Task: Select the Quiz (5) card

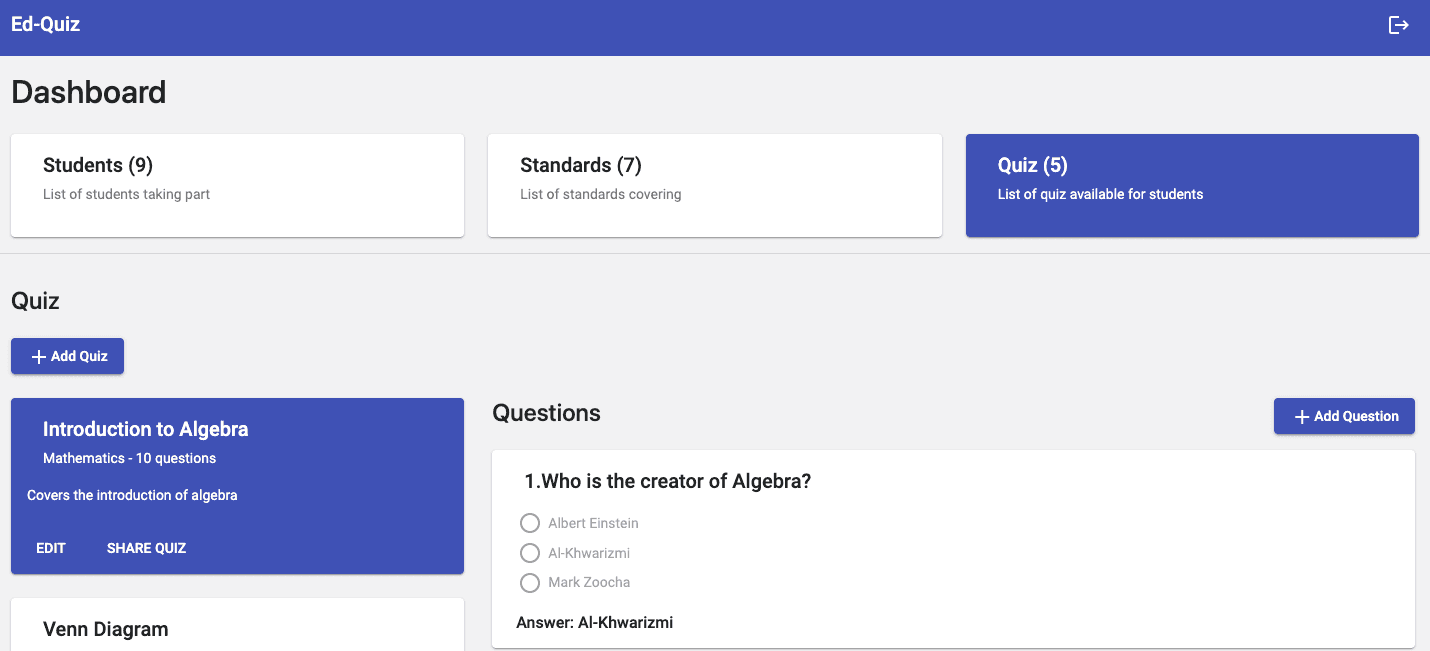Action: pos(1191,185)
